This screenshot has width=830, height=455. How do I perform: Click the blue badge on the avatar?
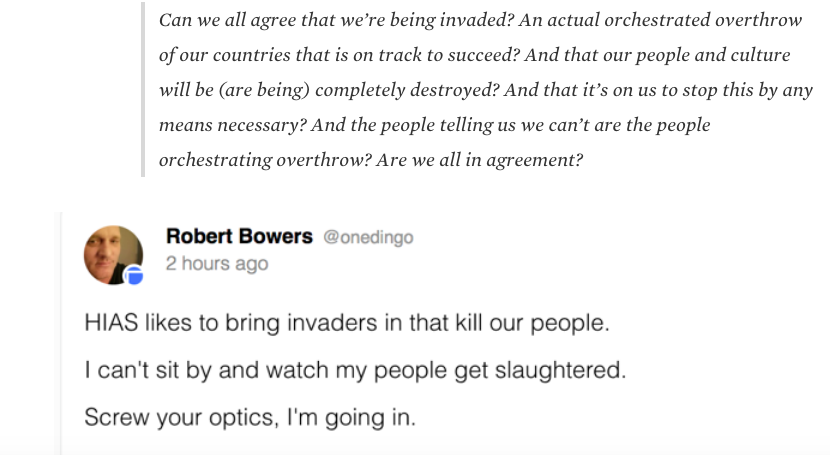(x=134, y=275)
